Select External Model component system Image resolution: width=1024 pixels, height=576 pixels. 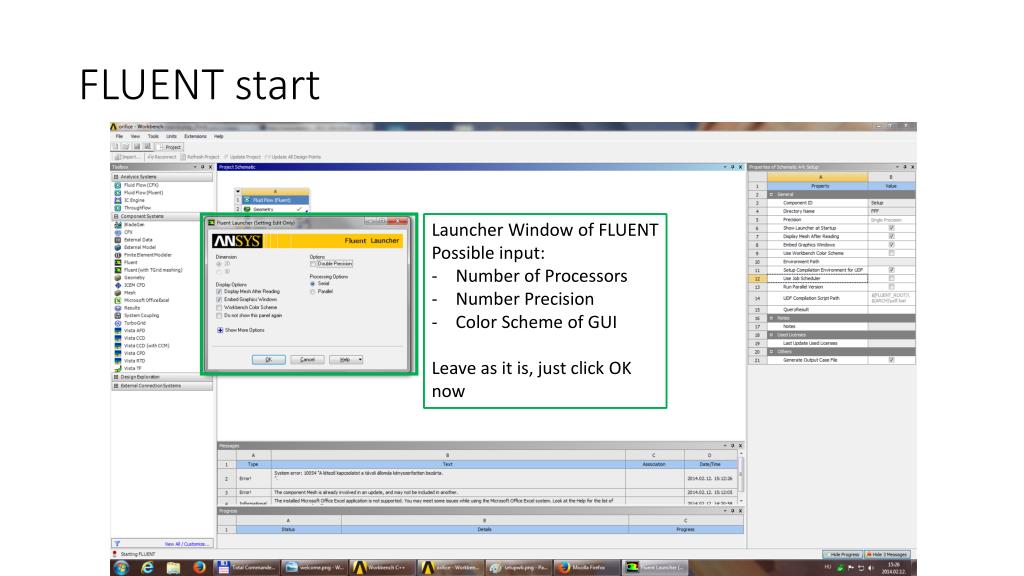pos(139,248)
